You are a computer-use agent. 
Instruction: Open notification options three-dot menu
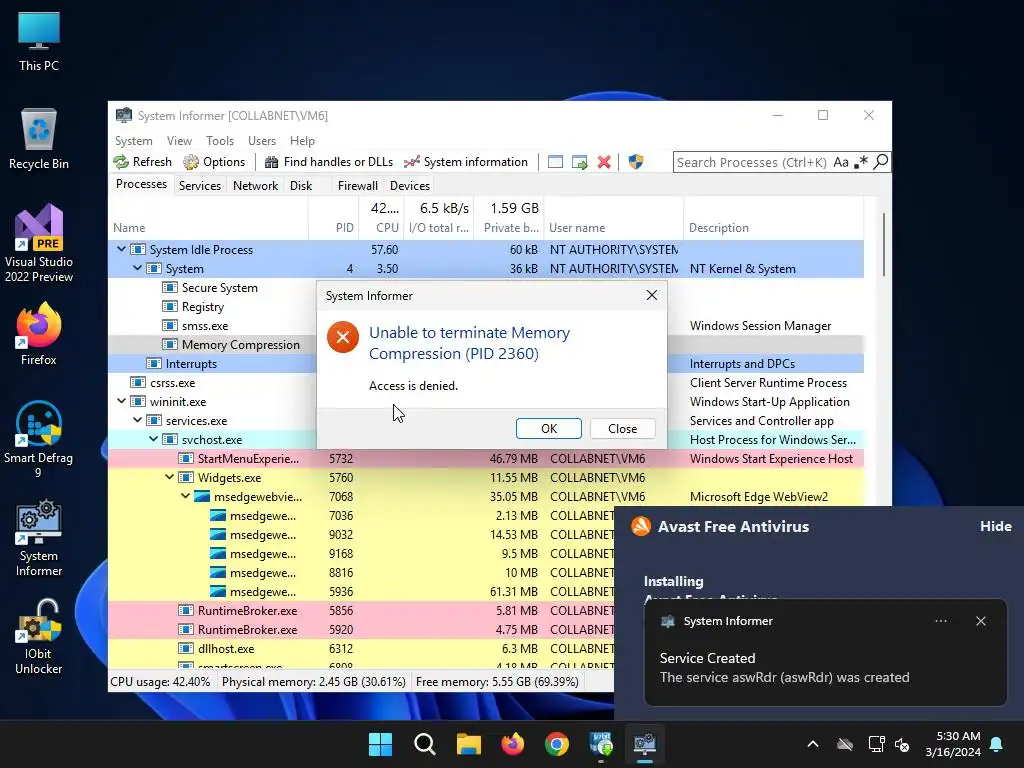pos(941,621)
